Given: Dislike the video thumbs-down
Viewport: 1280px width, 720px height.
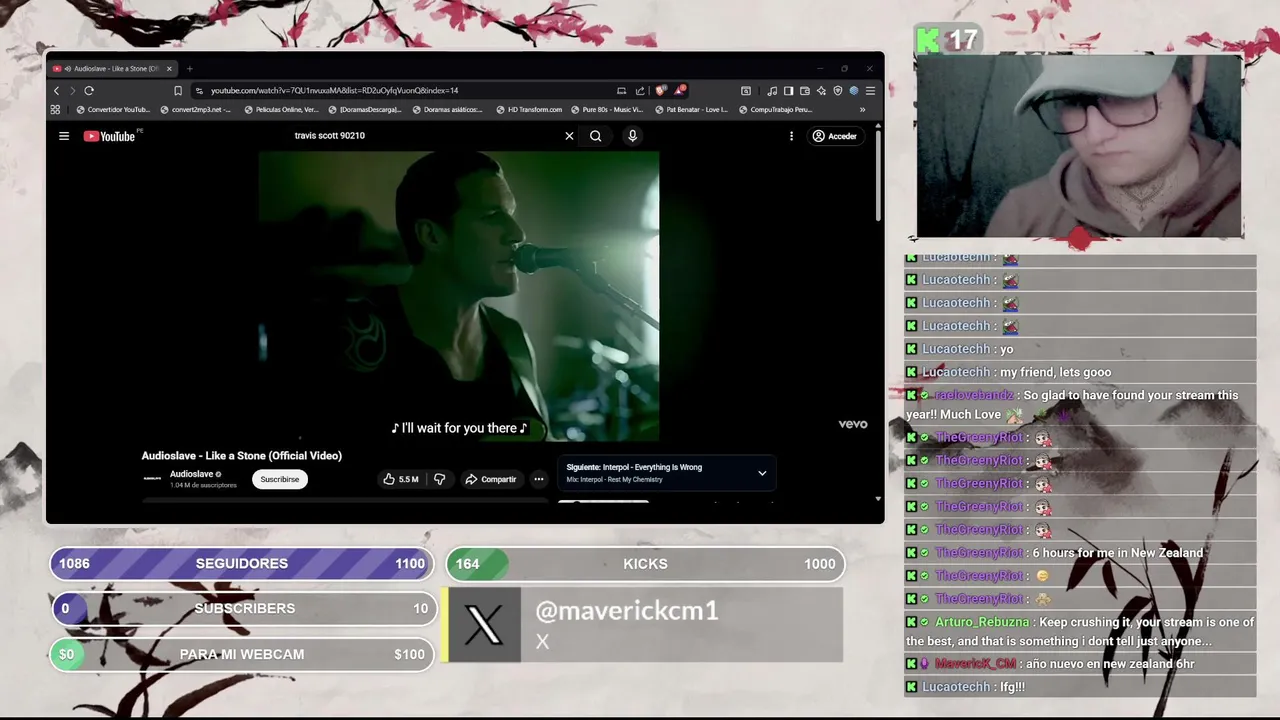Looking at the screenshot, I should pos(439,479).
